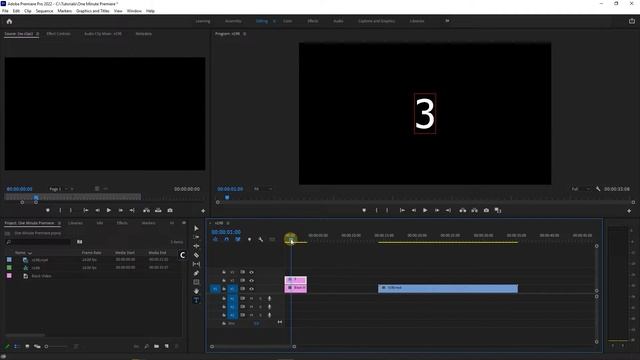Switch to the Effects tab in Project panel

coord(122,223)
